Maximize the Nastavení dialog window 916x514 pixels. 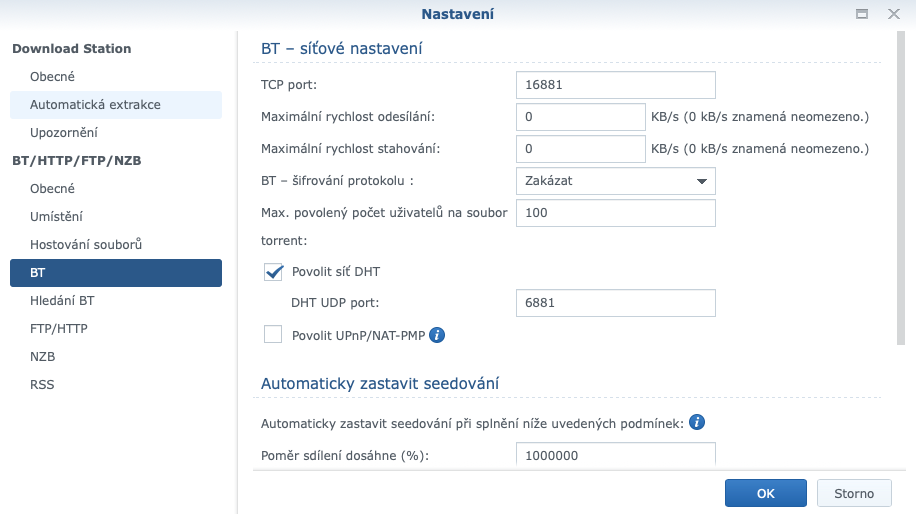pos(861,14)
